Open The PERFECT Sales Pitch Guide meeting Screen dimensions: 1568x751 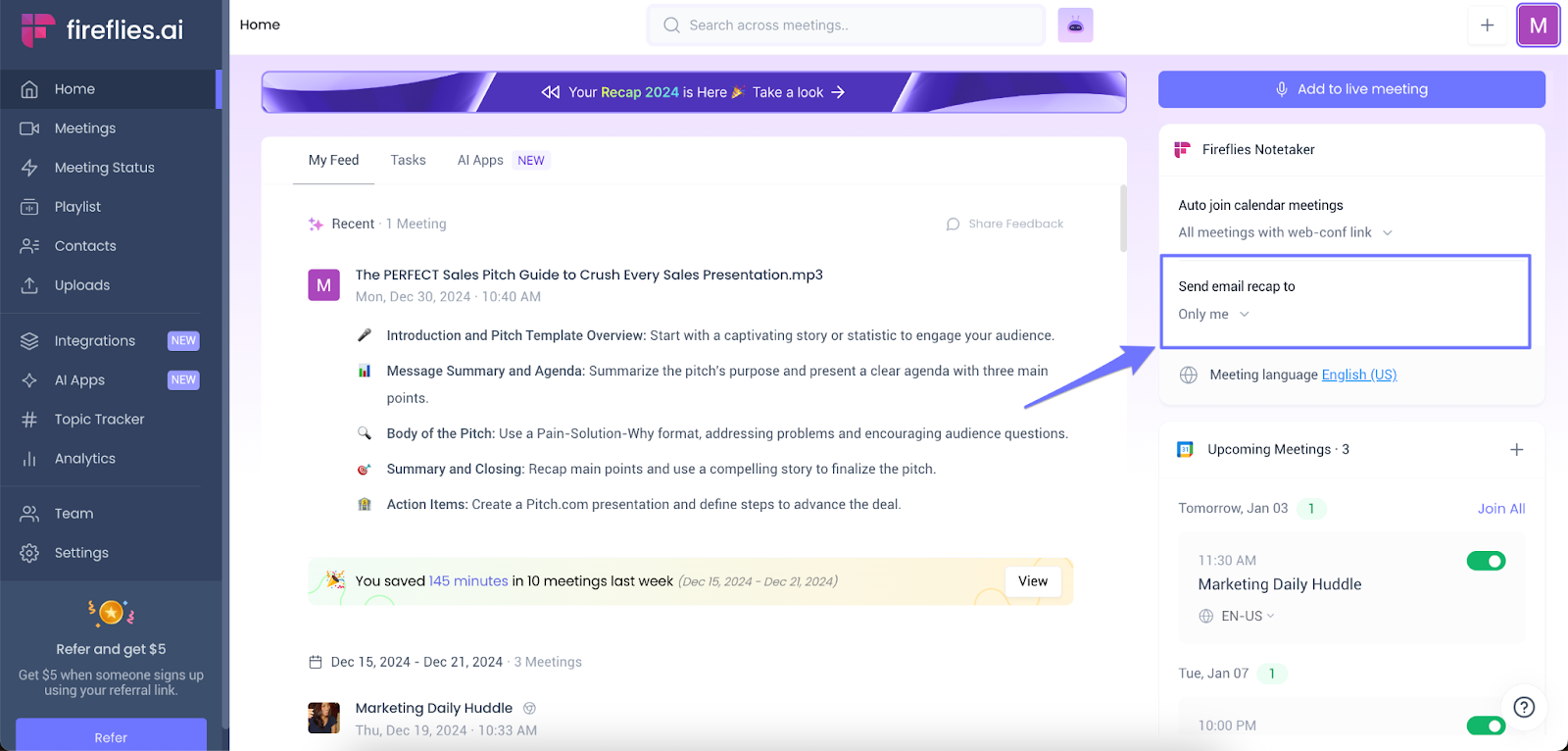pos(589,275)
